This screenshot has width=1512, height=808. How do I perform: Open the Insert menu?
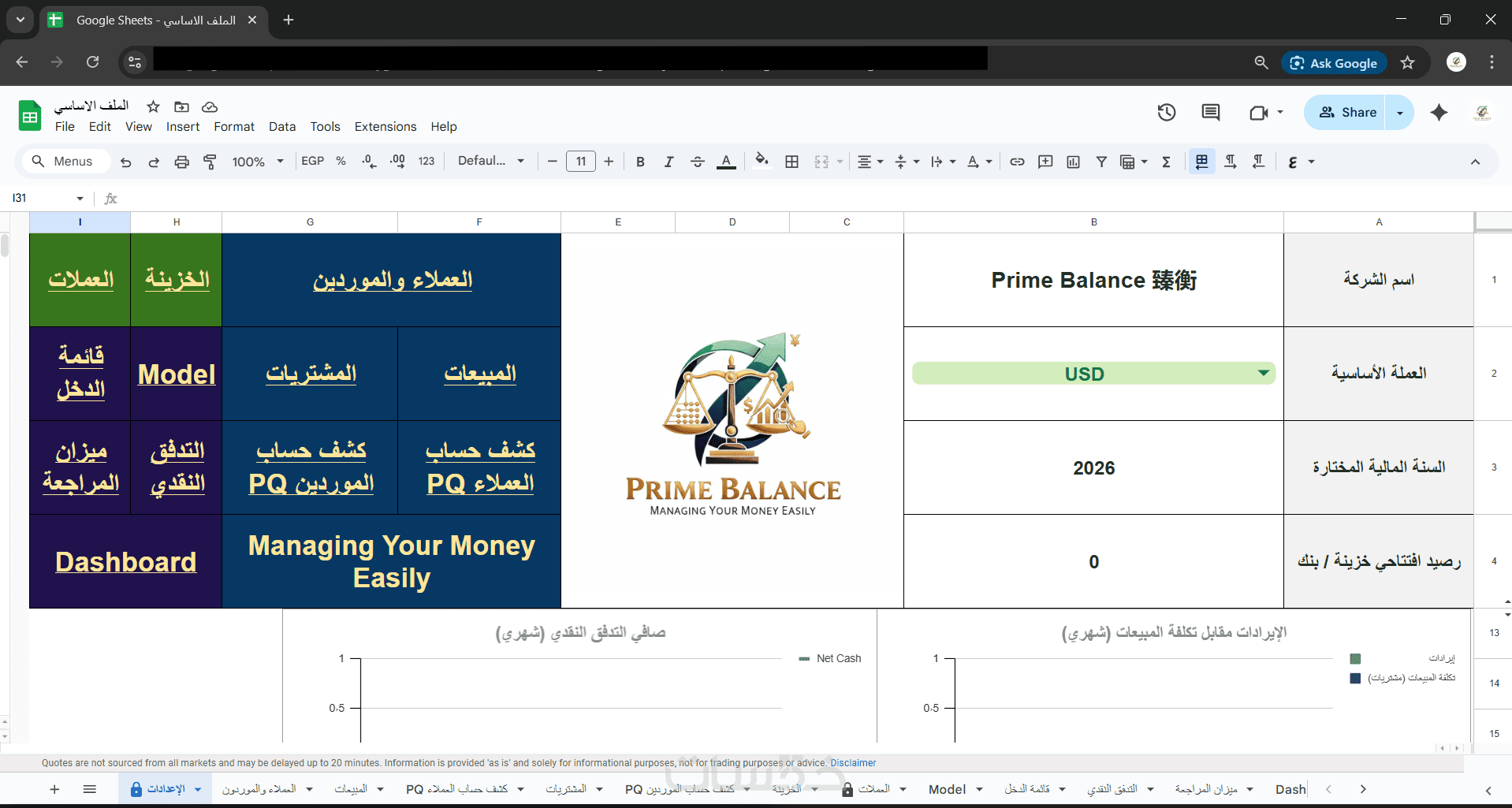[x=183, y=127]
